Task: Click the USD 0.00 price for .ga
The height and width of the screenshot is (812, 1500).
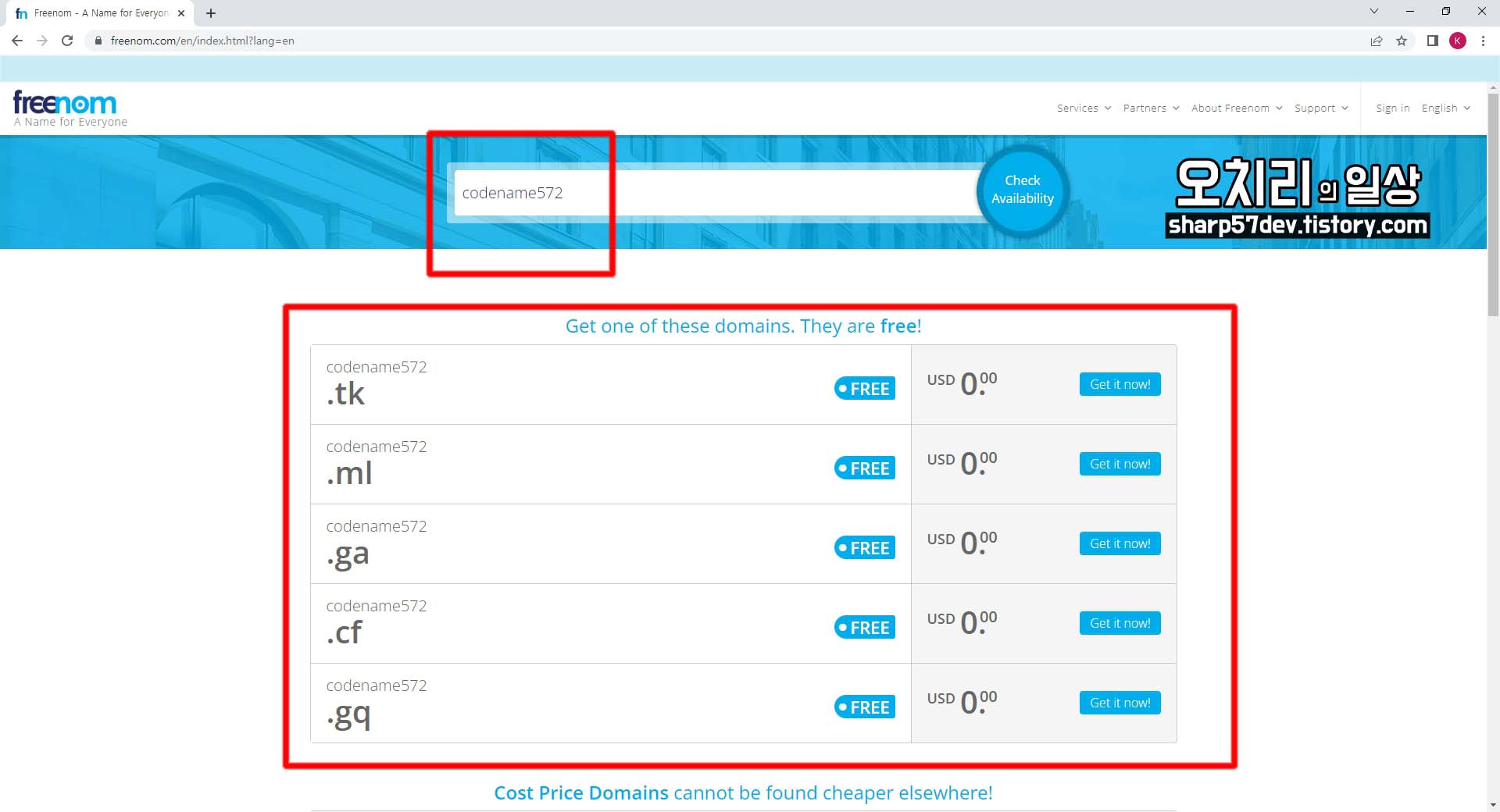Action: (x=962, y=543)
